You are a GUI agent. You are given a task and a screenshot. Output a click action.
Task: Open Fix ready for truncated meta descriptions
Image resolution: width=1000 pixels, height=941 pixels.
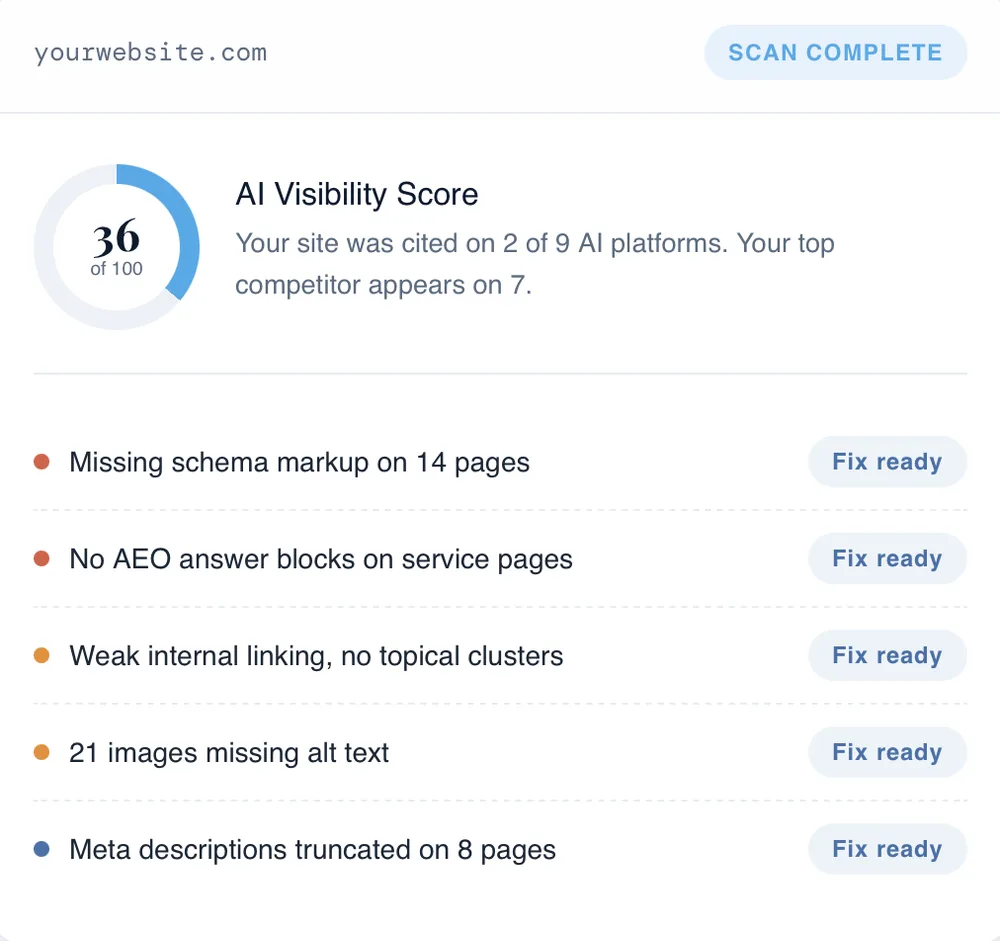pos(887,849)
